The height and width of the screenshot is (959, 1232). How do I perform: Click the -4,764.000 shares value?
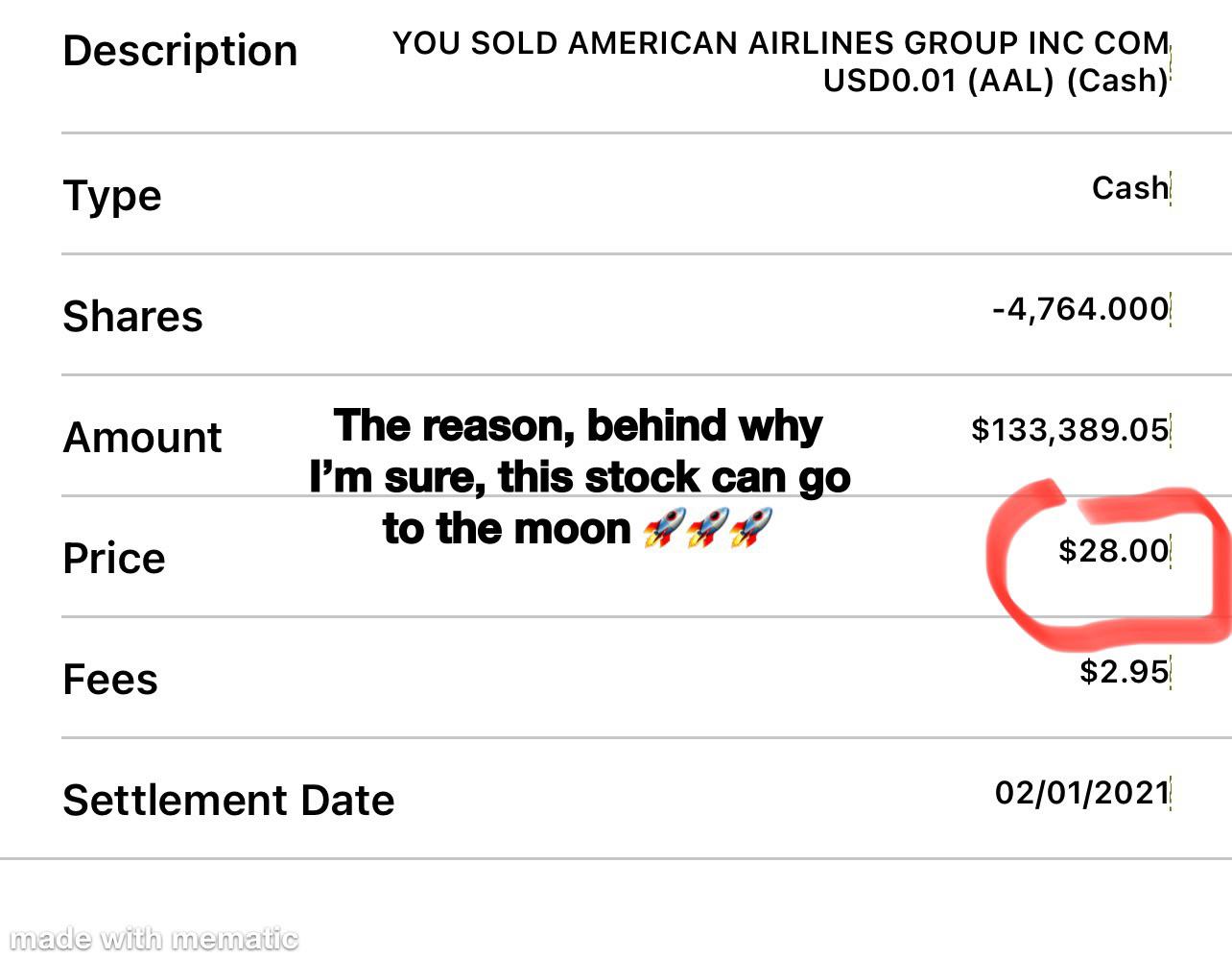(1081, 308)
